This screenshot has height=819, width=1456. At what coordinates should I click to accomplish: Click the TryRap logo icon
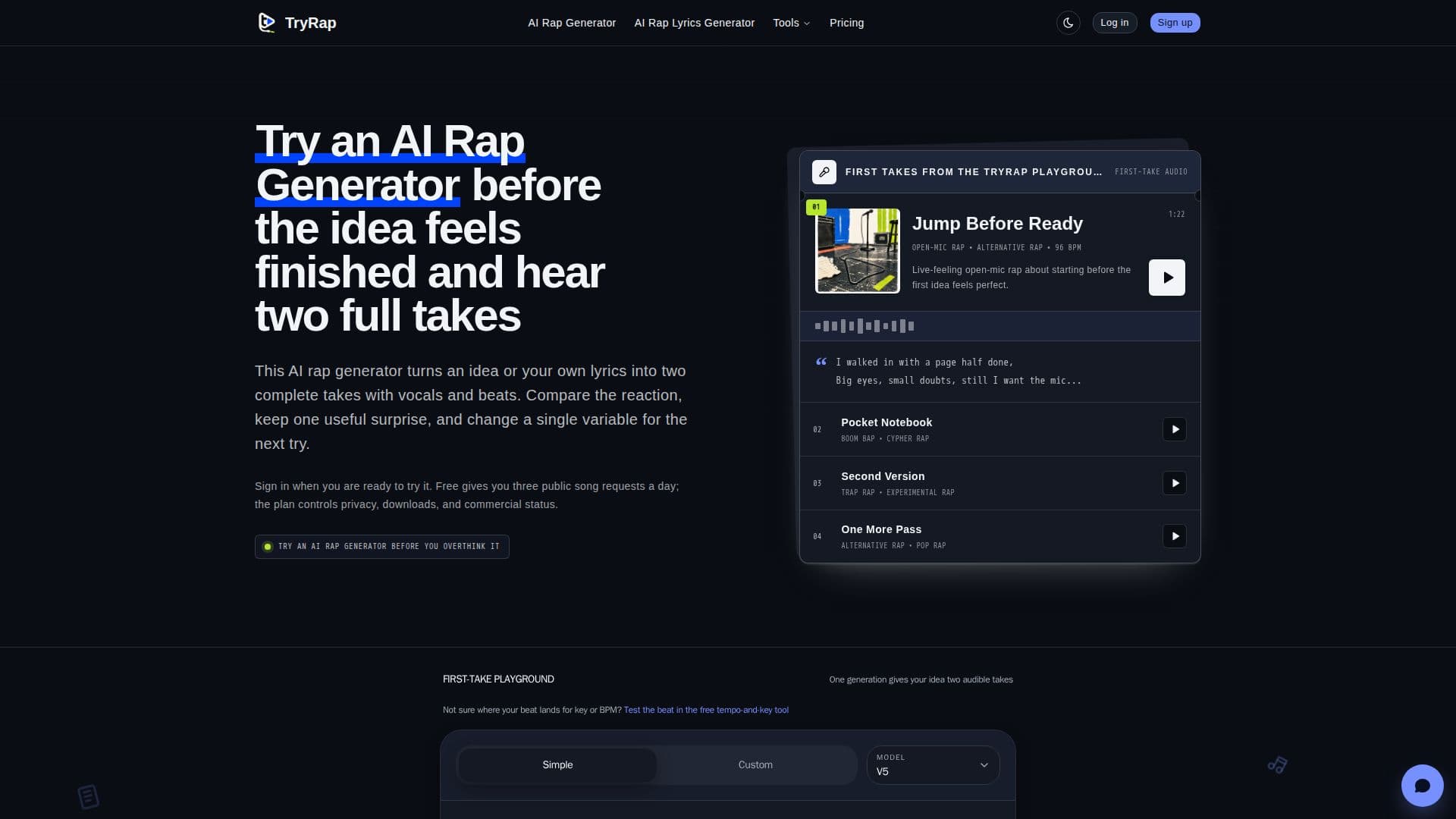266,23
